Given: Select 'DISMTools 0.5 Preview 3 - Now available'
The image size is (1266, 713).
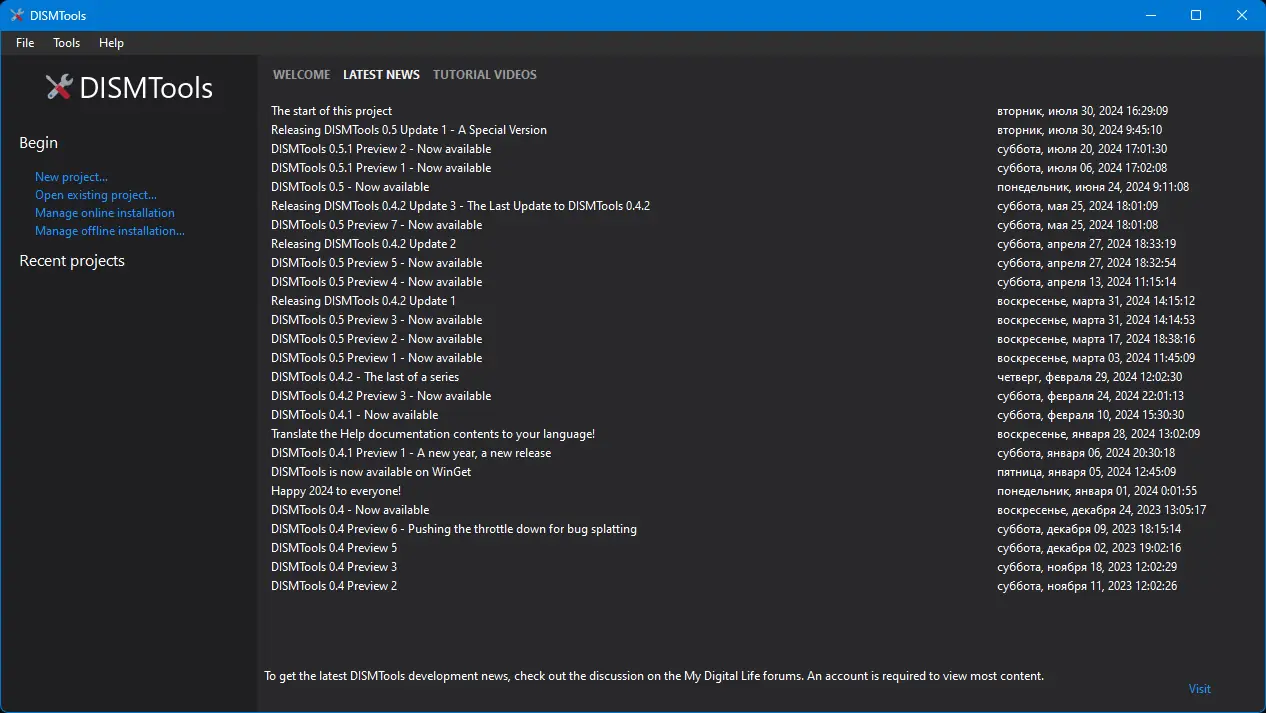Looking at the screenshot, I should click(377, 320).
